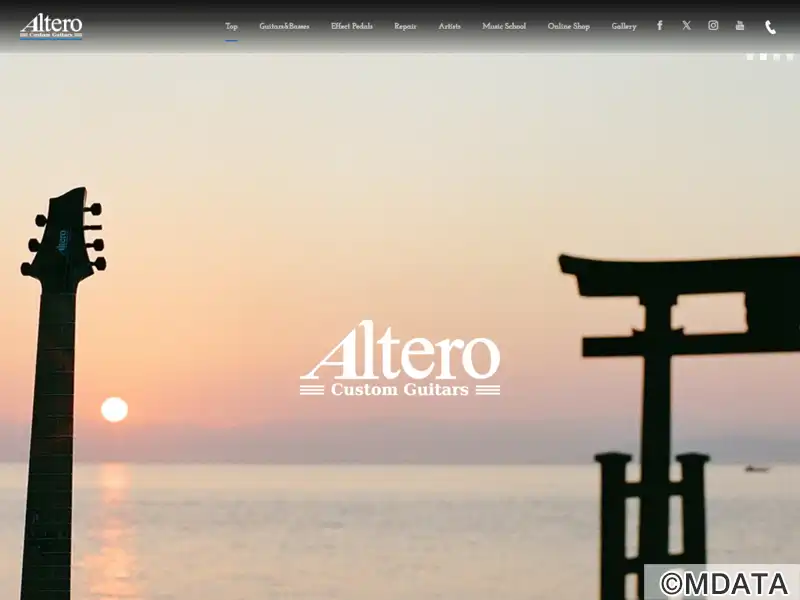Screen dimensions: 800x600
Task: Open the Effect Pedals menu
Action: click(352, 27)
